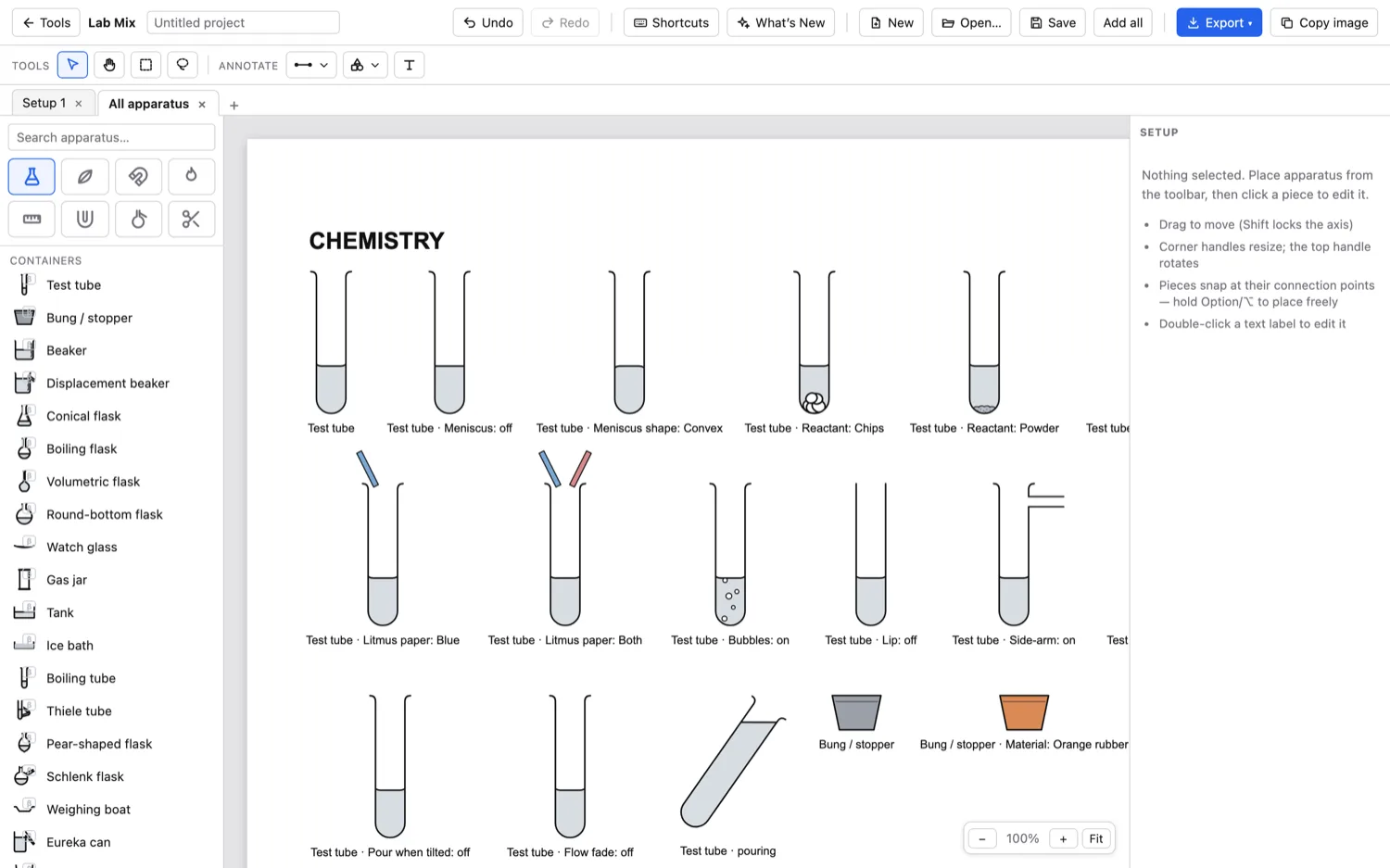Select Volumetric flask in the list
Screen dimensions: 1390x868
(x=111, y=482)
